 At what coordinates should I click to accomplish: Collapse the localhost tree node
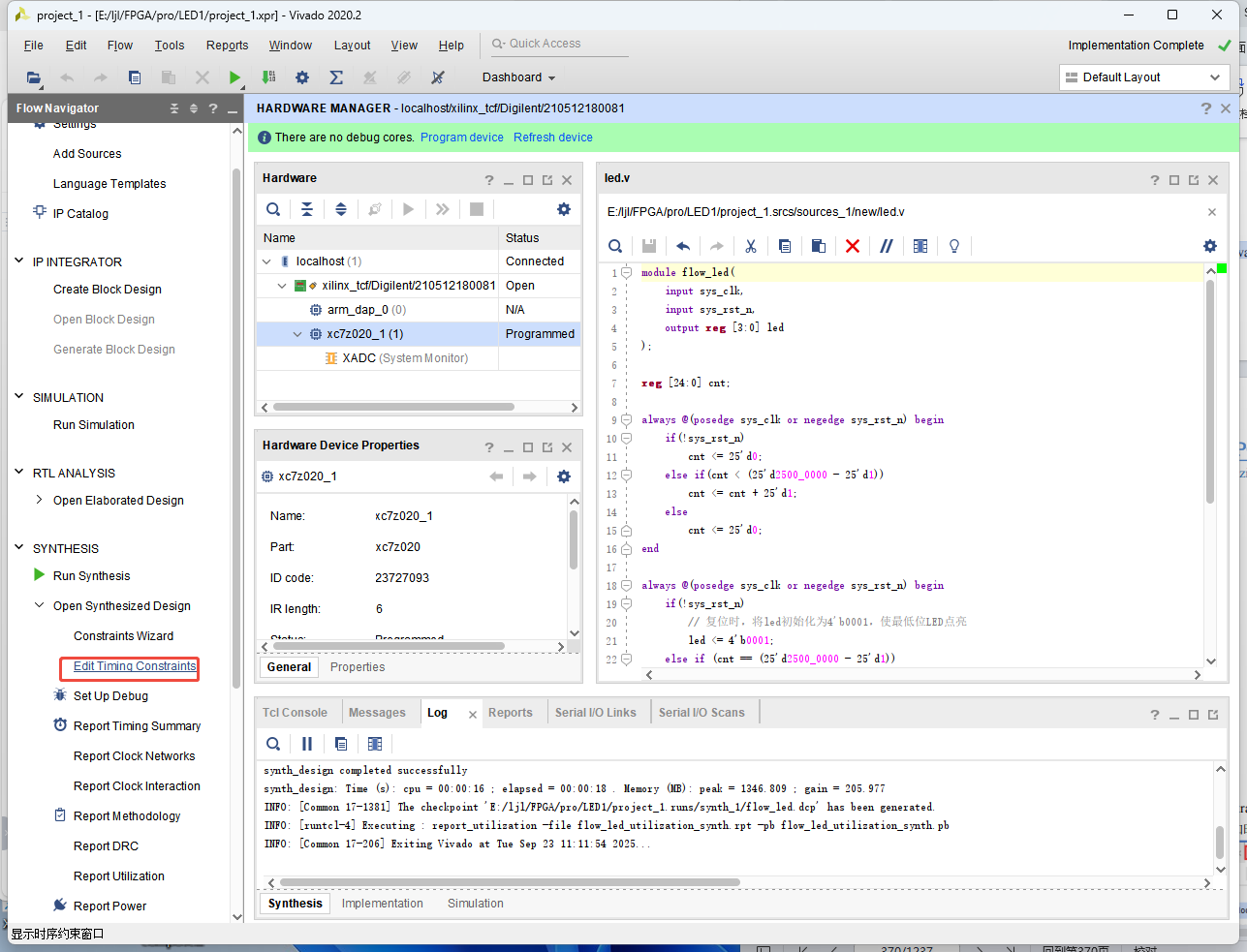click(266, 261)
